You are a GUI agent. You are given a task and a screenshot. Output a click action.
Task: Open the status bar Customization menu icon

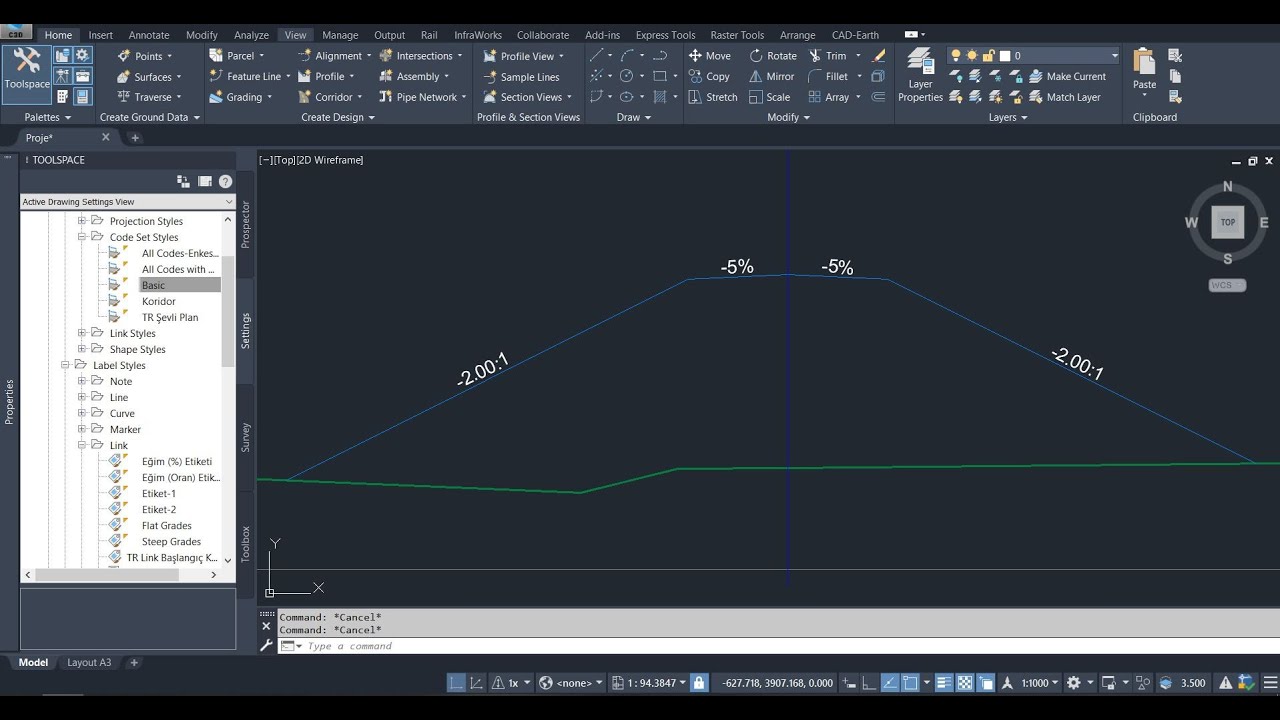coord(1270,683)
